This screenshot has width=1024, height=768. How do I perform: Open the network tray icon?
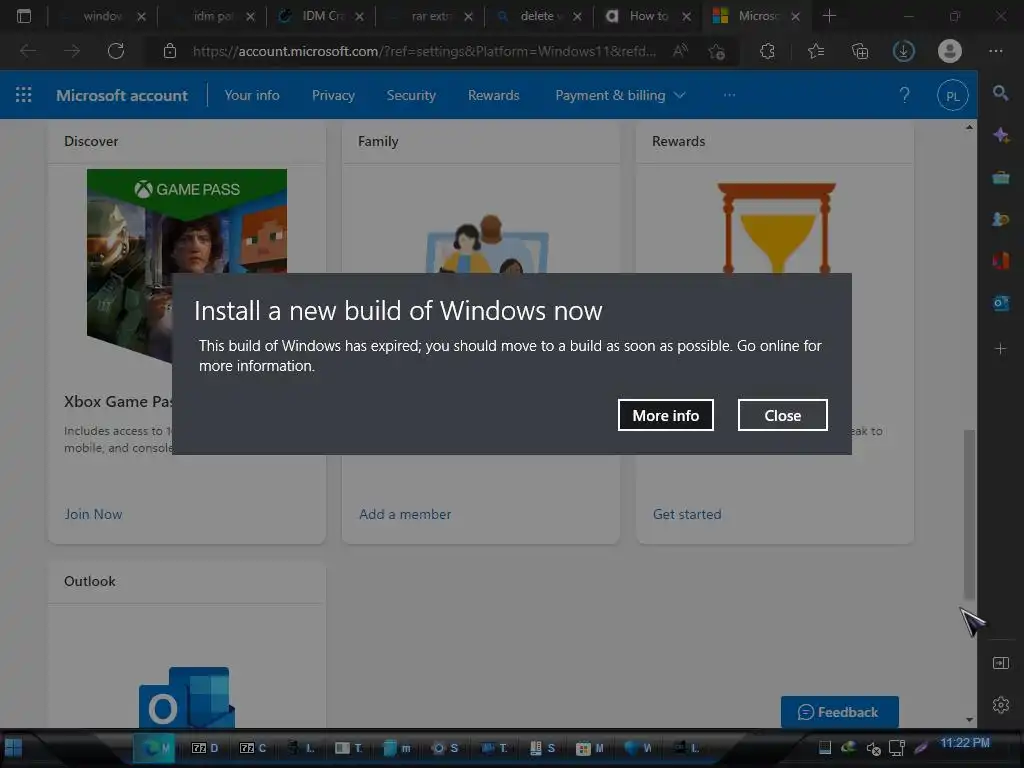tap(897, 748)
